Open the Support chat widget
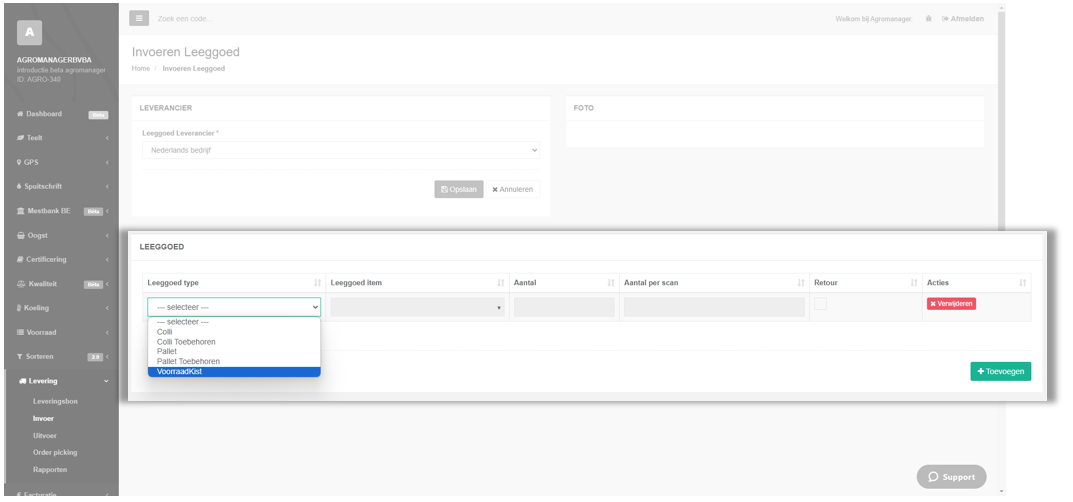This screenshot has width=1073, height=502. [952, 477]
